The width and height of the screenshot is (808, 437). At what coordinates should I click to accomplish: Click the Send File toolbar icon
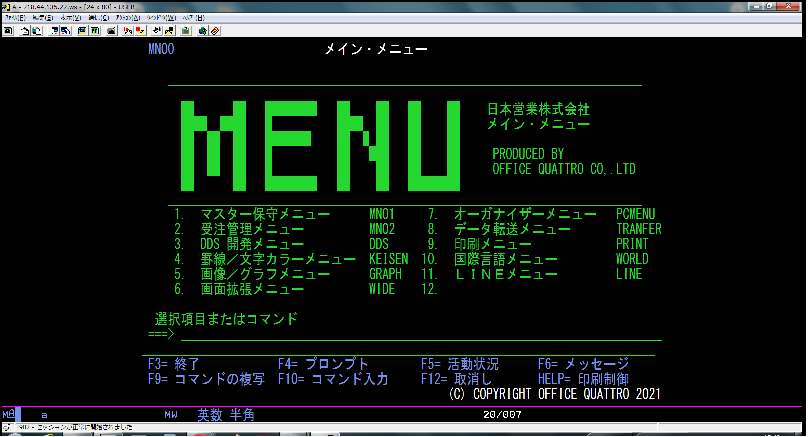tap(54, 30)
